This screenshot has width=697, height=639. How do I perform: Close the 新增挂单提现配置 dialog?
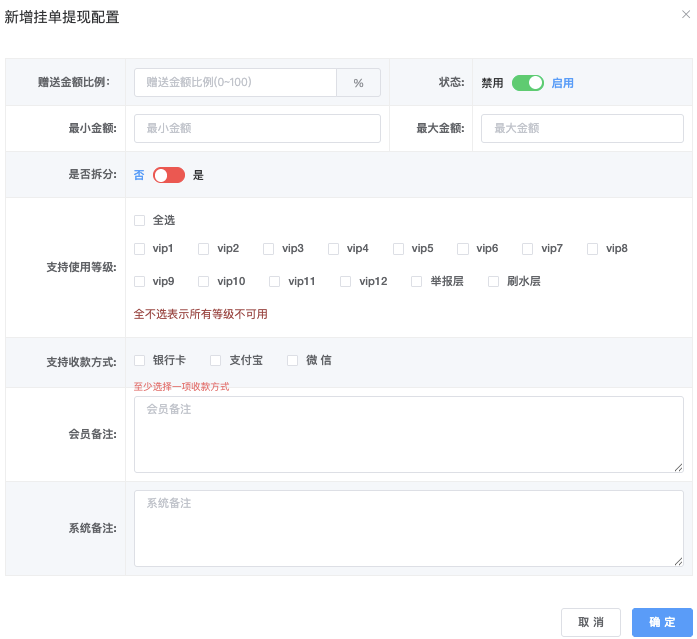coord(684,15)
